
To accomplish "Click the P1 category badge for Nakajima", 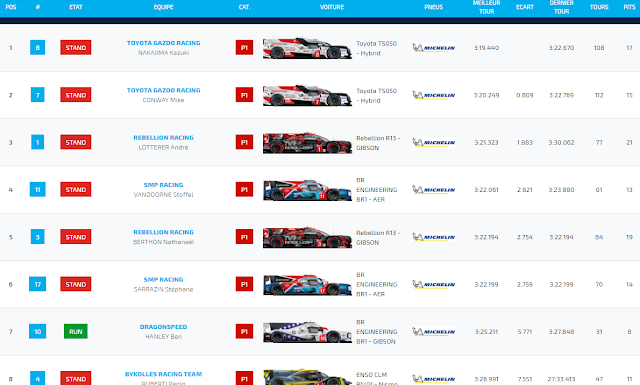I will (x=244, y=47).
